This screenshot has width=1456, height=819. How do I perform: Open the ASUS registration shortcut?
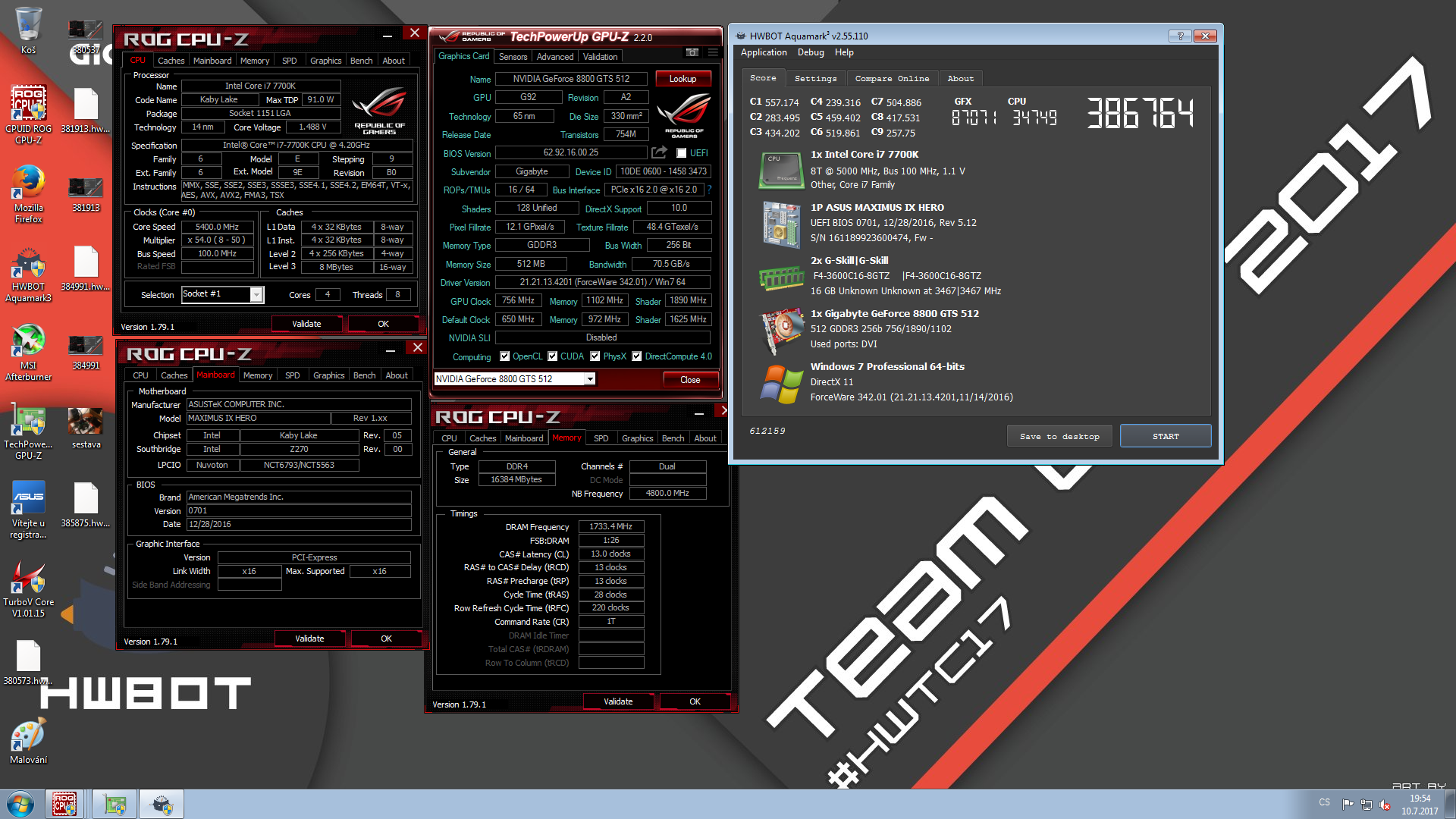(x=28, y=510)
